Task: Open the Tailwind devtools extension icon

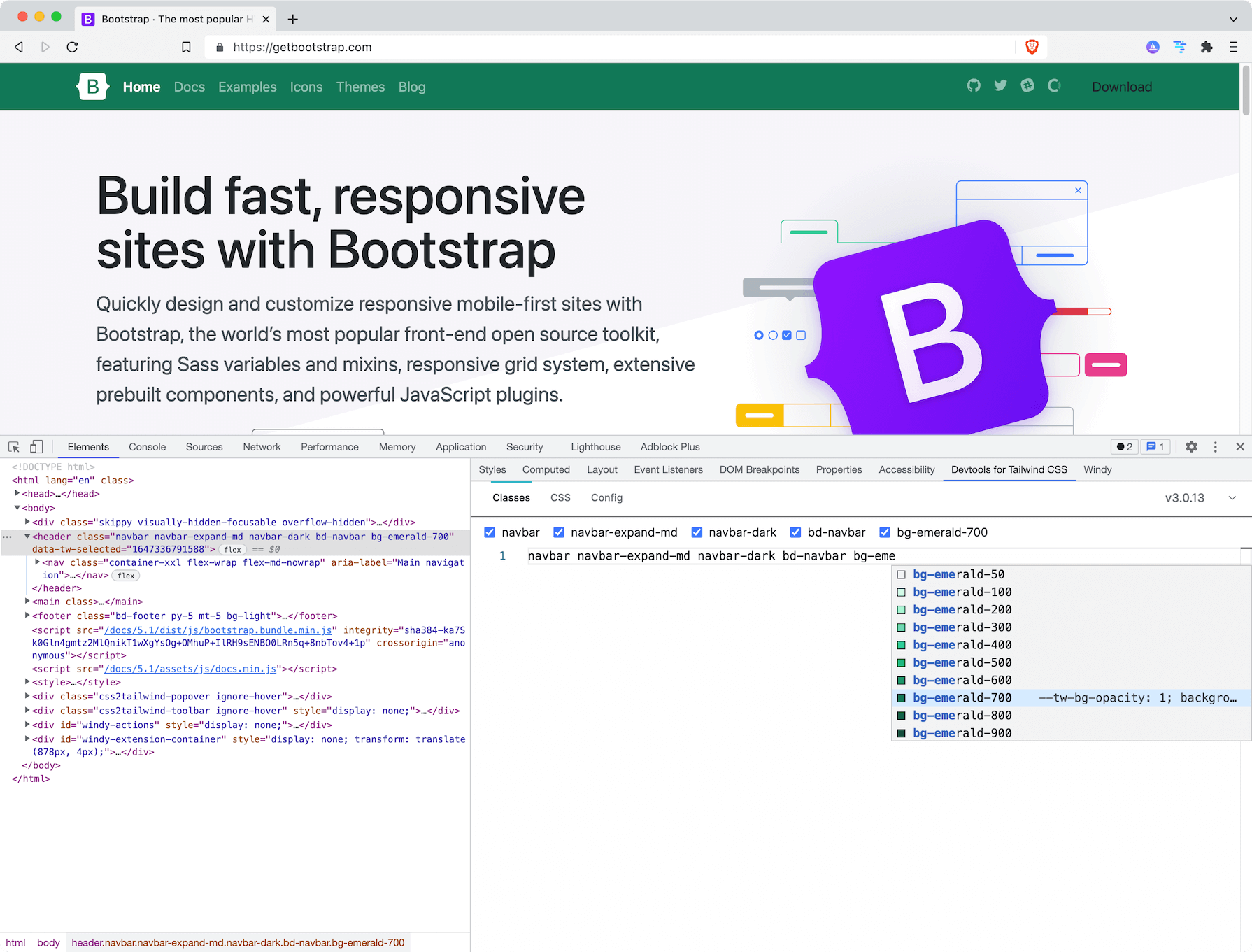Action: click(x=1180, y=47)
